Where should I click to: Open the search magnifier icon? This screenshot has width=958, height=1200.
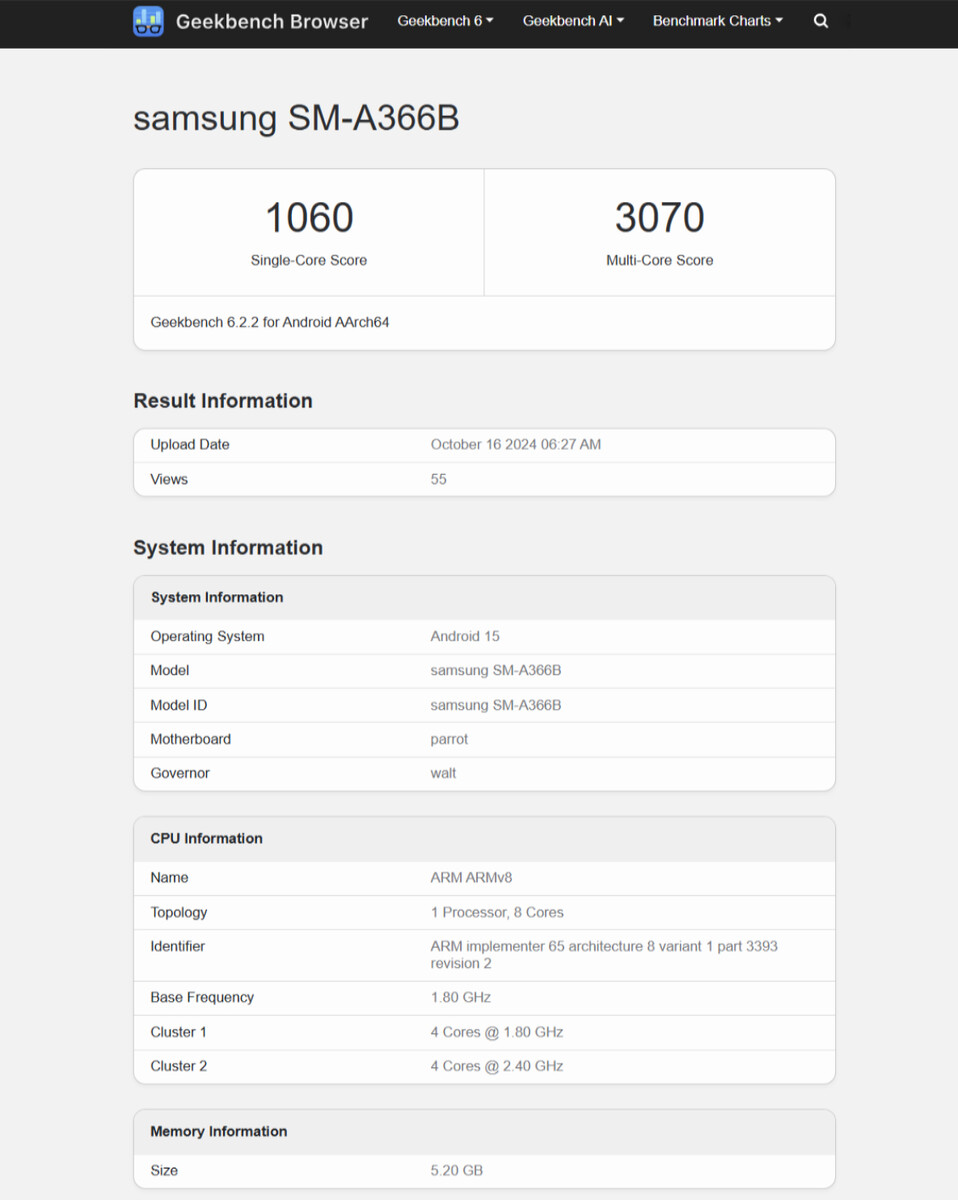point(821,21)
